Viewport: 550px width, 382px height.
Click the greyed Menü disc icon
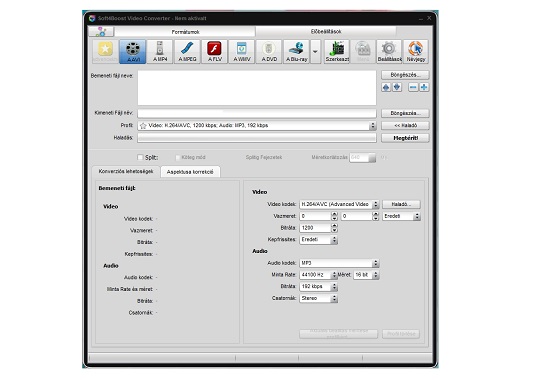[x=363, y=52]
